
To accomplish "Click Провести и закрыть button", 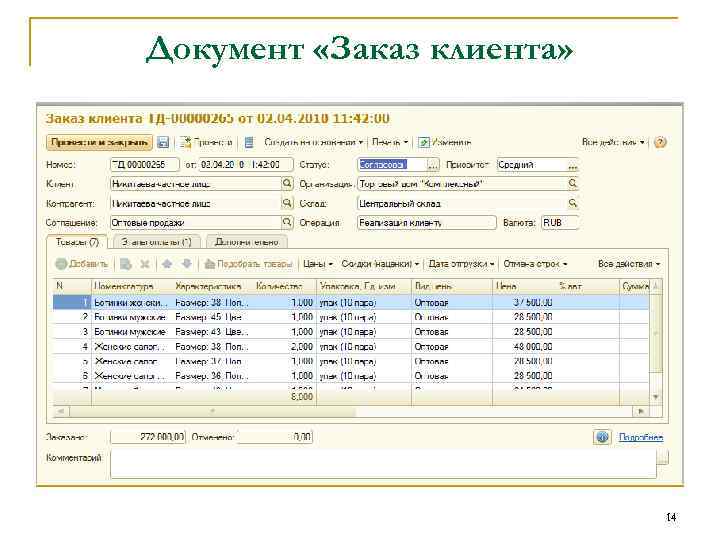I will pyautogui.click(x=99, y=142).
